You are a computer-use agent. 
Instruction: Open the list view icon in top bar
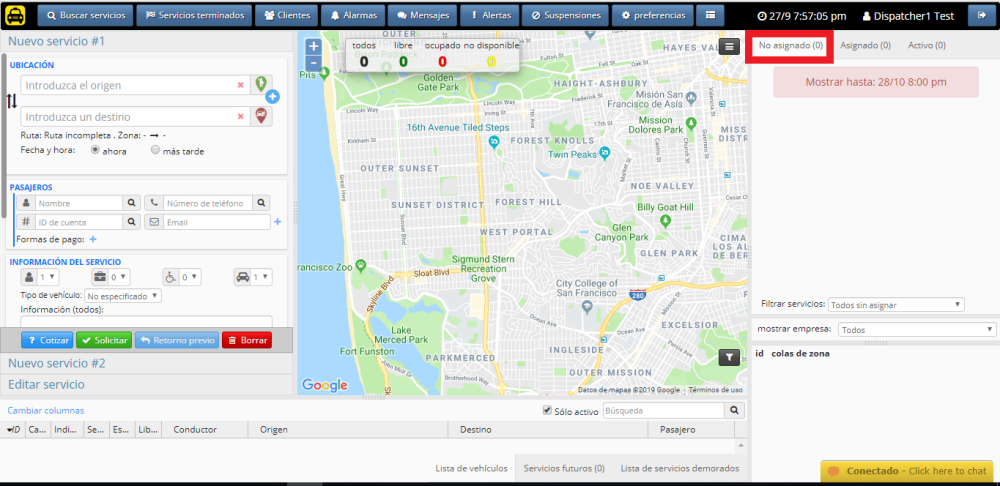coord(710,15)
